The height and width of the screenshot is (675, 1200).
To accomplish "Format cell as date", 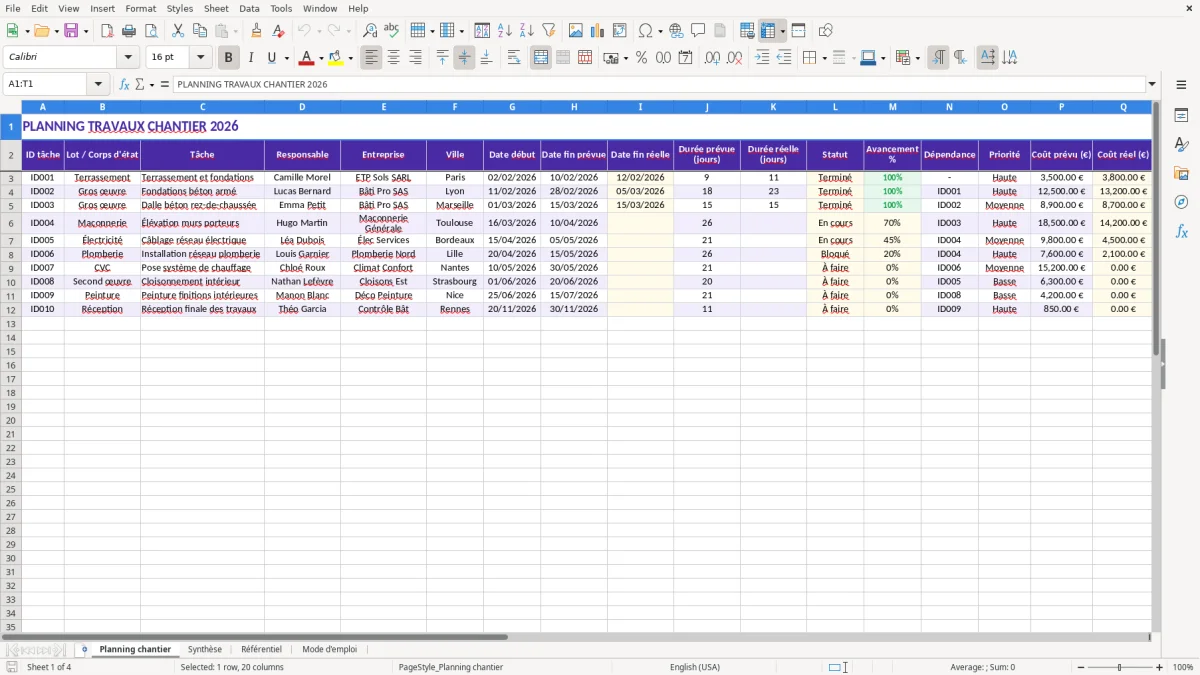I will (x=686, y=58).
